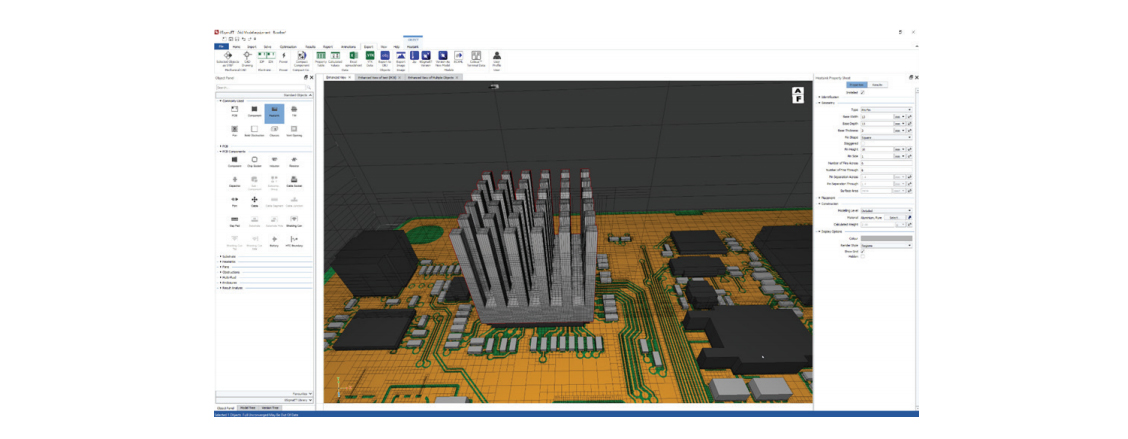Open Base Width units dropdown
The height and width of the screenshot is (439, 1128).
pos(899,117)
